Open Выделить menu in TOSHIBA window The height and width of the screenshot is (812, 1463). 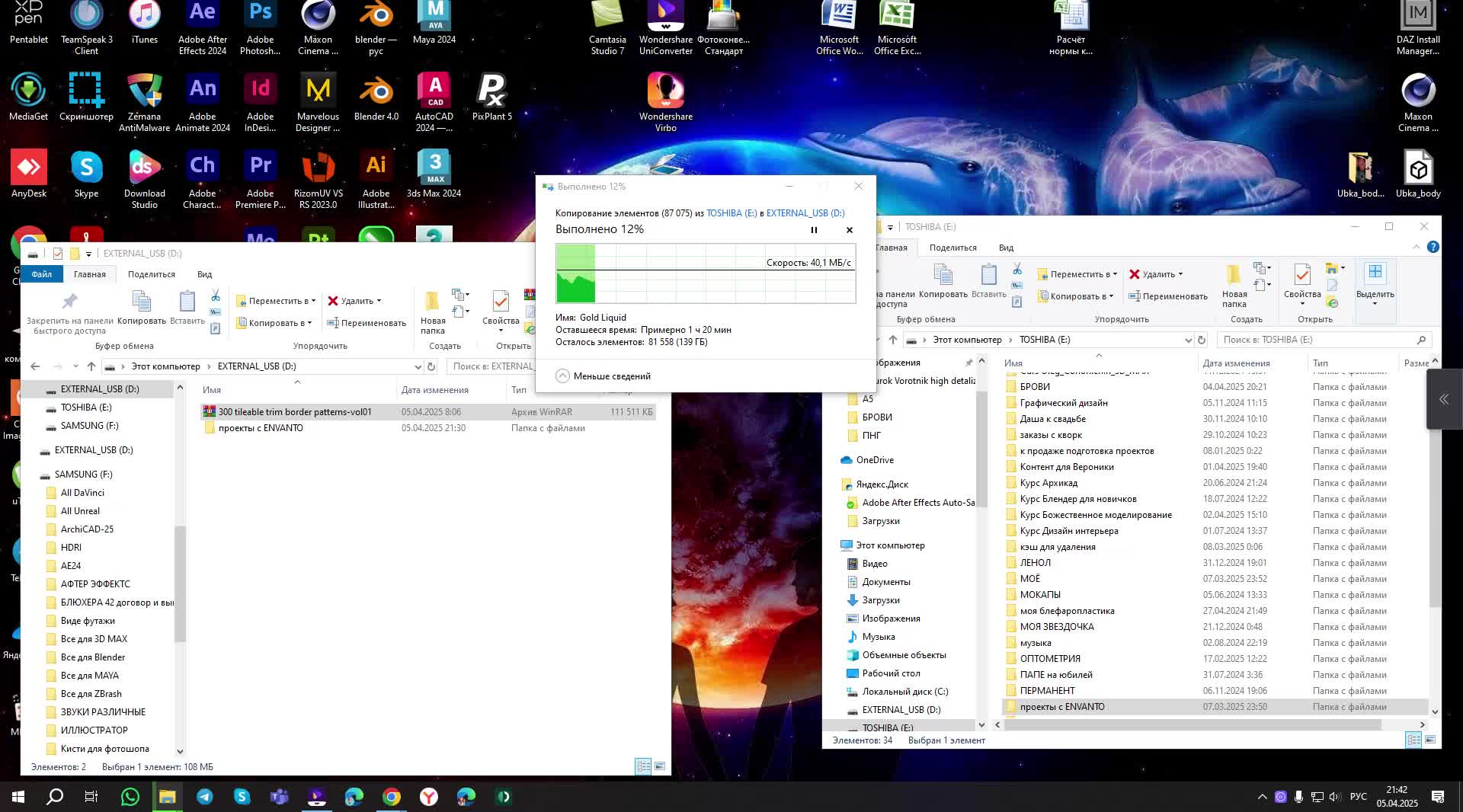tap(1375, 286)
